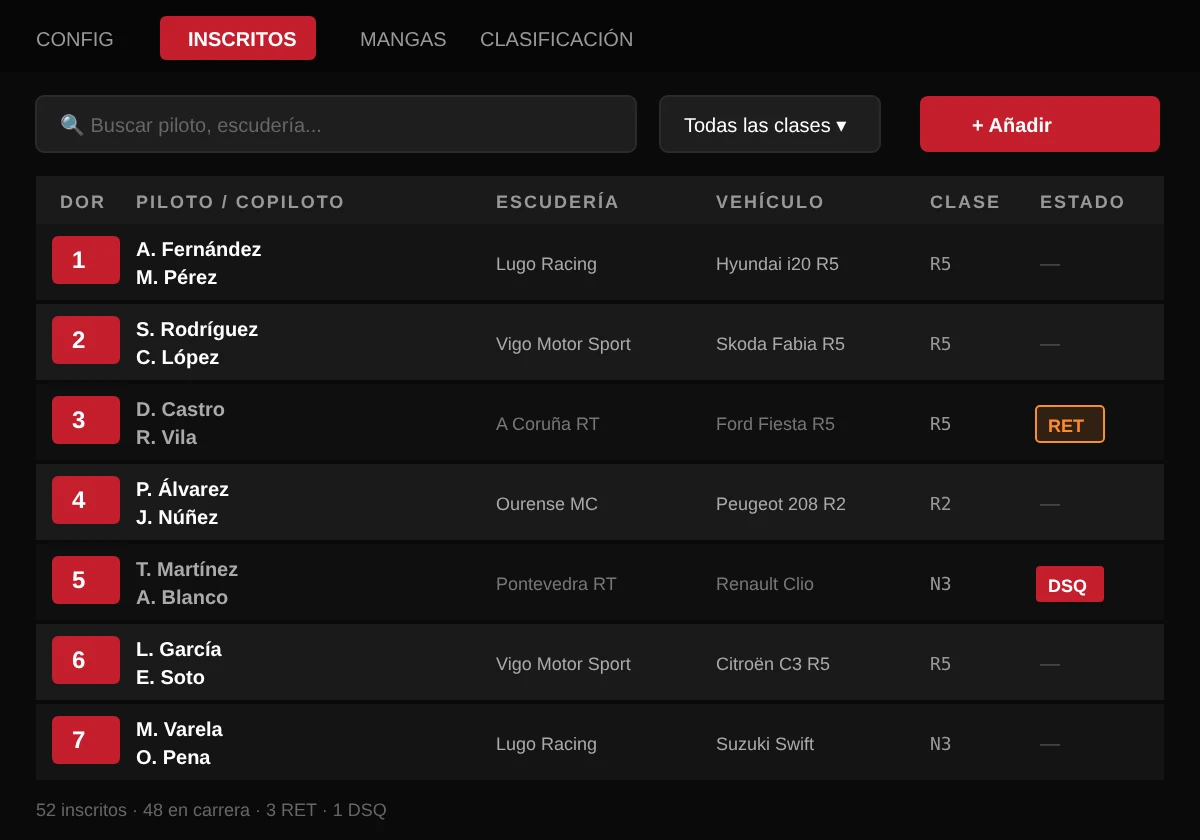Select bib number 6 badge
This screenshot has height=840, width=1200.
point(86,660)
